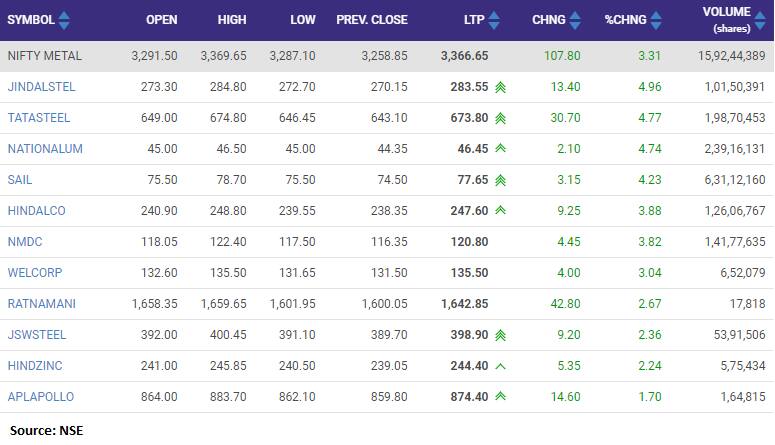Select NATIONALUM high value 46.50

pos(231,149)
